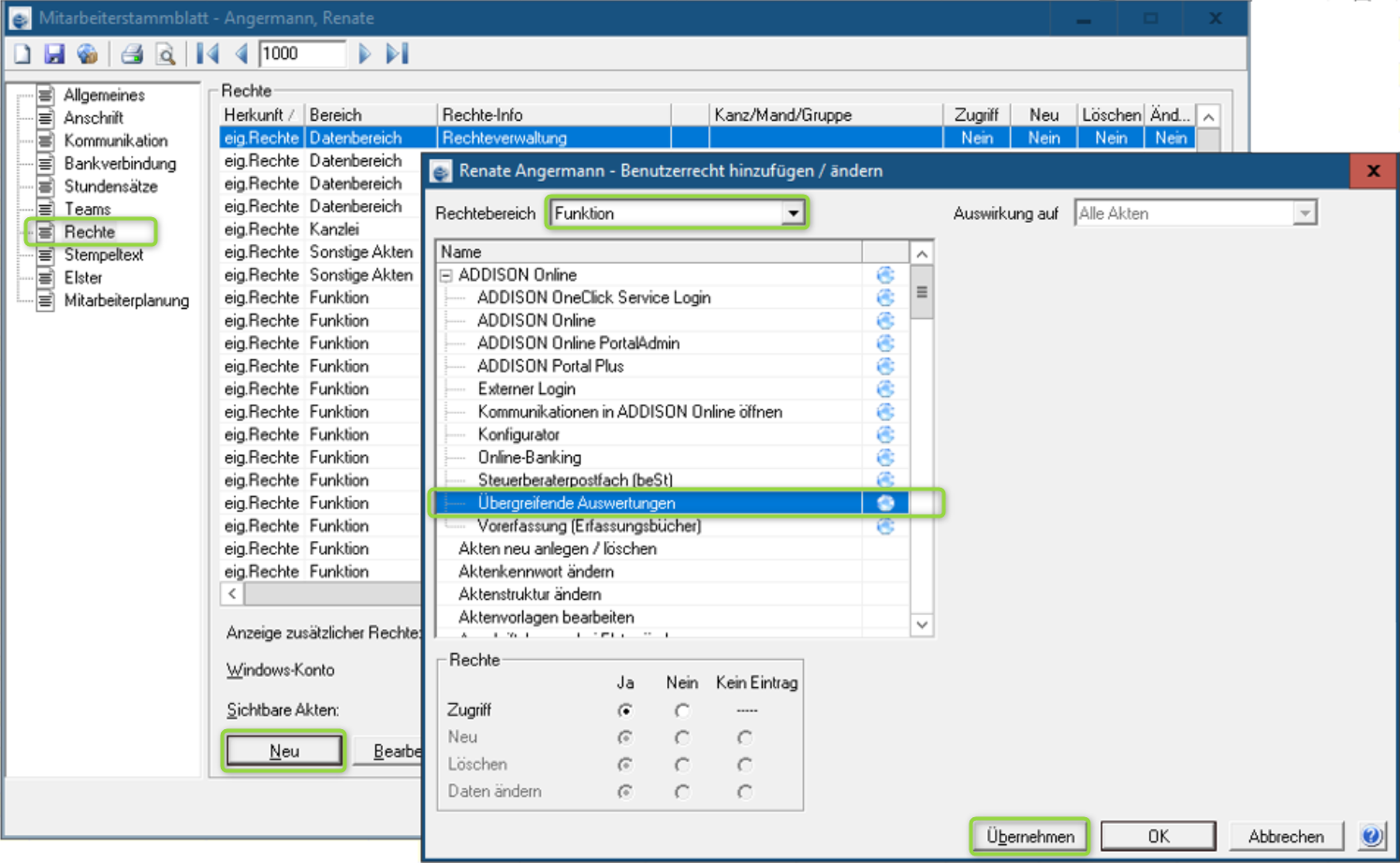The height and width of the screenshot is (863, 1400).
Task: Jump to last record arrow
Action: click(x=398, y=53)
